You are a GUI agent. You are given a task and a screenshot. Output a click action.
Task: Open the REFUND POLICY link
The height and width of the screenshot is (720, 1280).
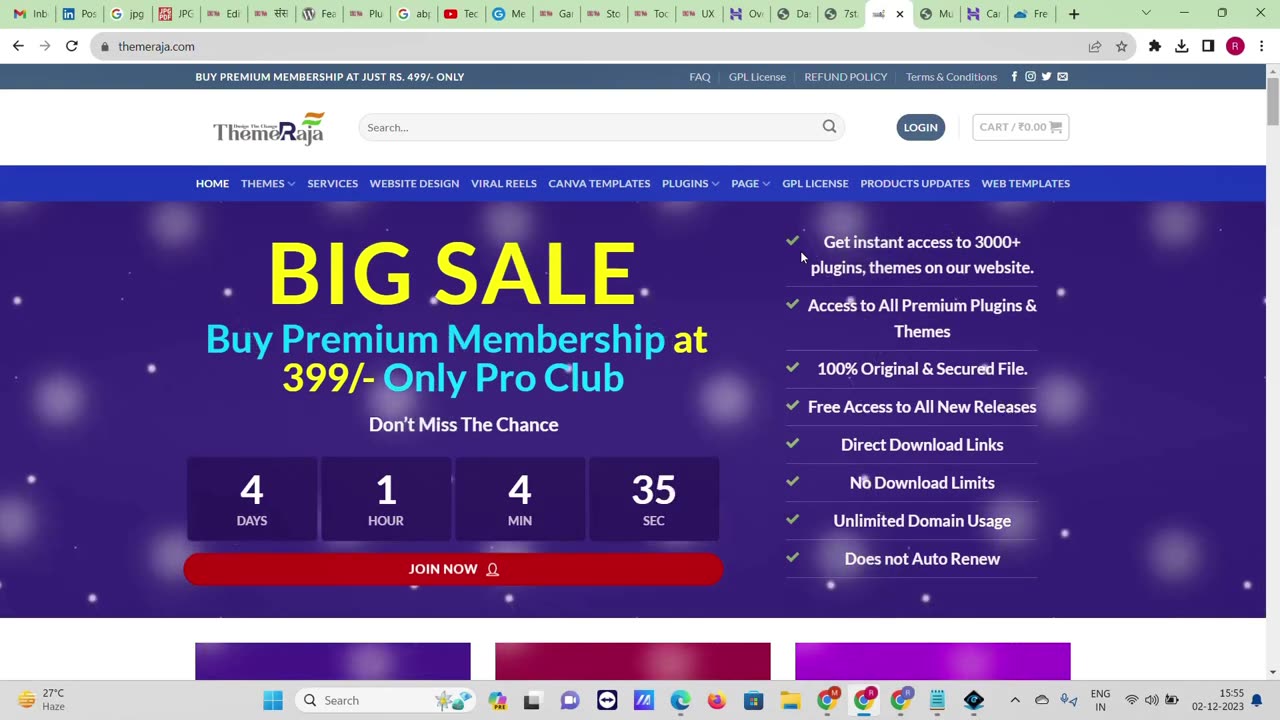[x=846, y=77]
